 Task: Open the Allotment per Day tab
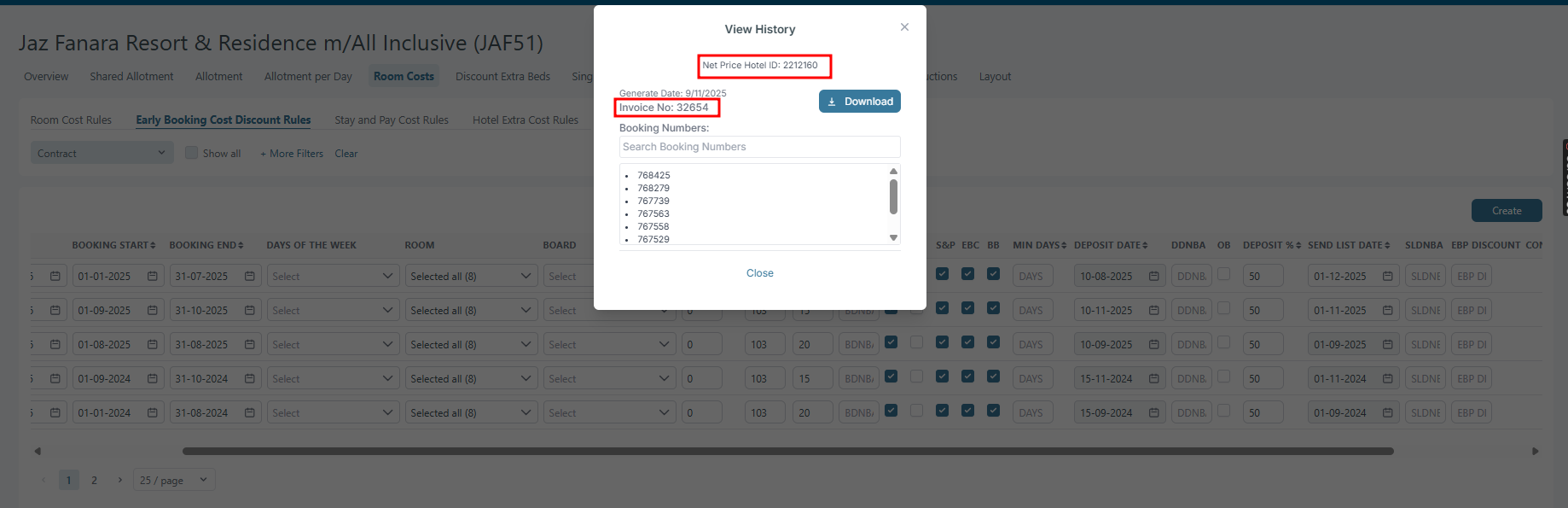coord(308,77)
